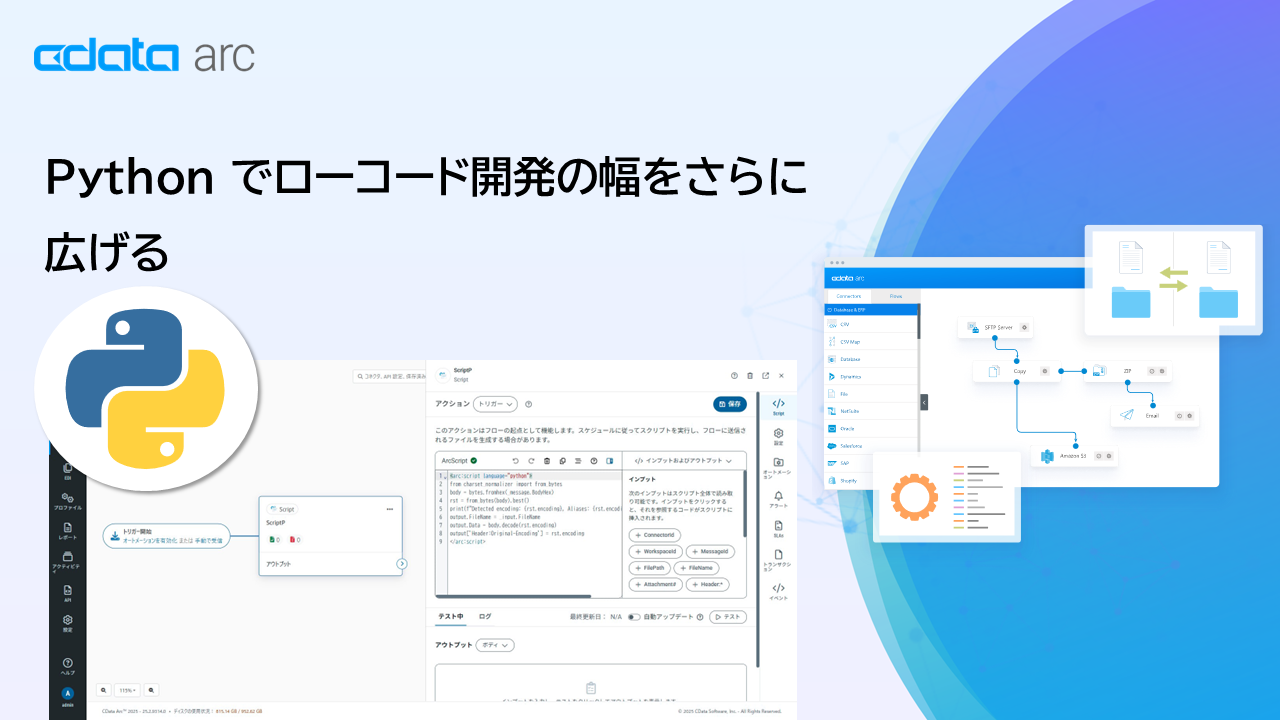1280x720 pixels.
Task: Delete the connector via the header trash icon
Action: pos(750,376)
